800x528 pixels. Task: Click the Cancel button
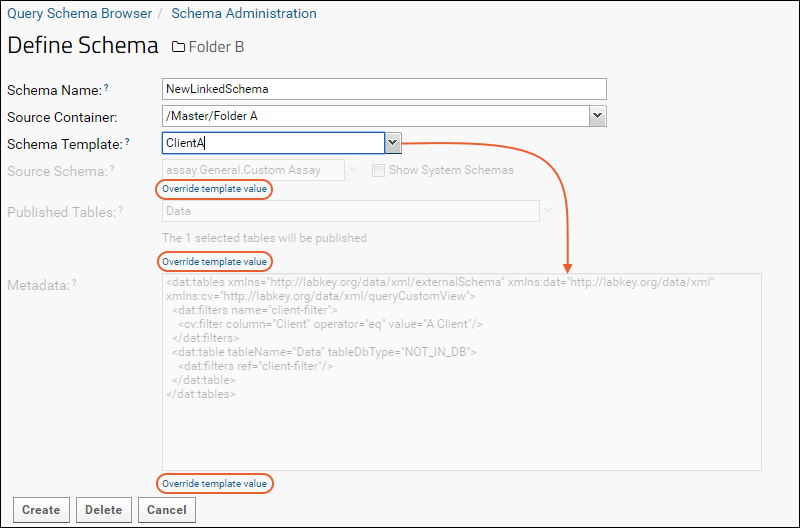(167, 510)
